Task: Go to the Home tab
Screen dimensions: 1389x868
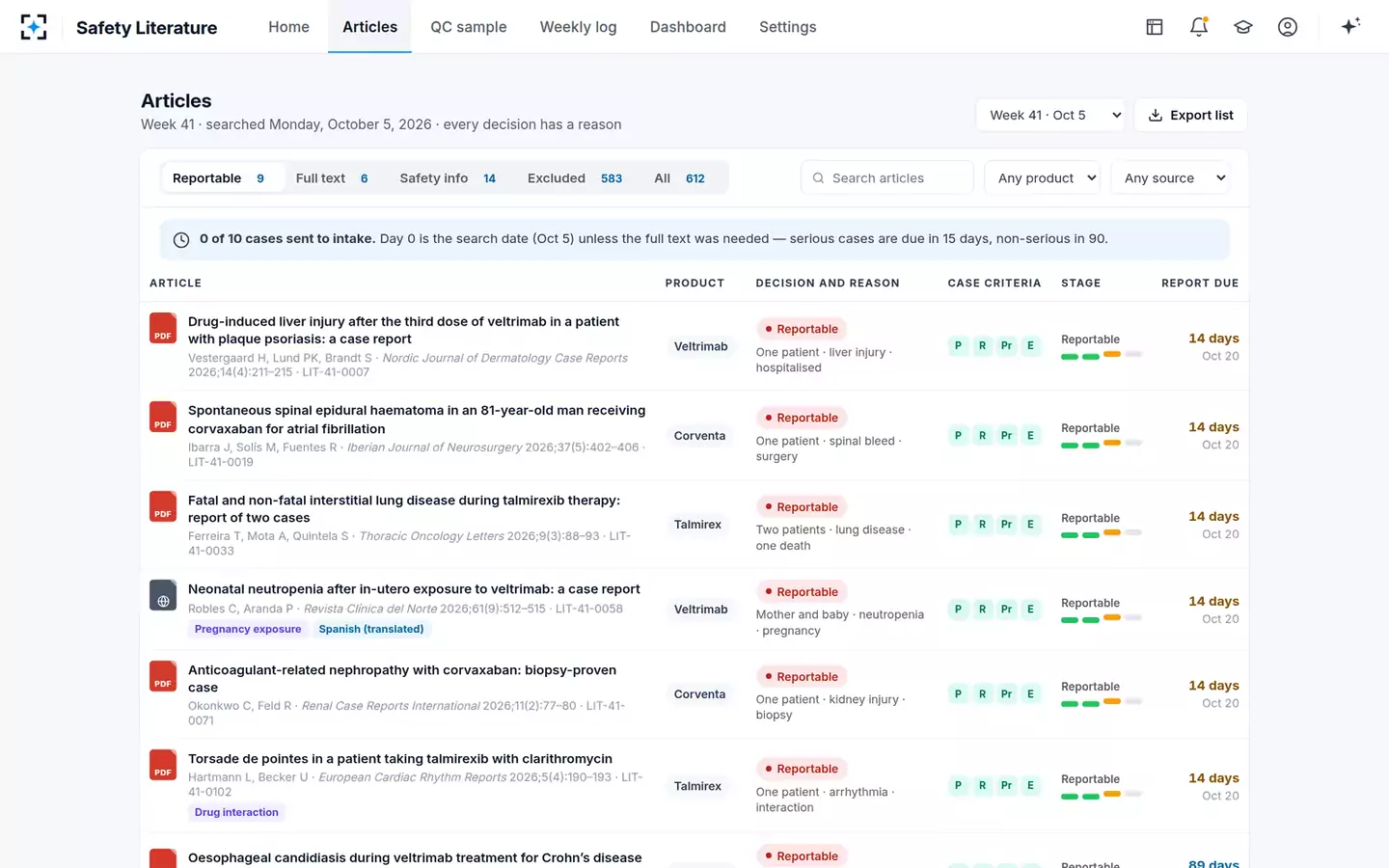Action: tap(288, 27)
